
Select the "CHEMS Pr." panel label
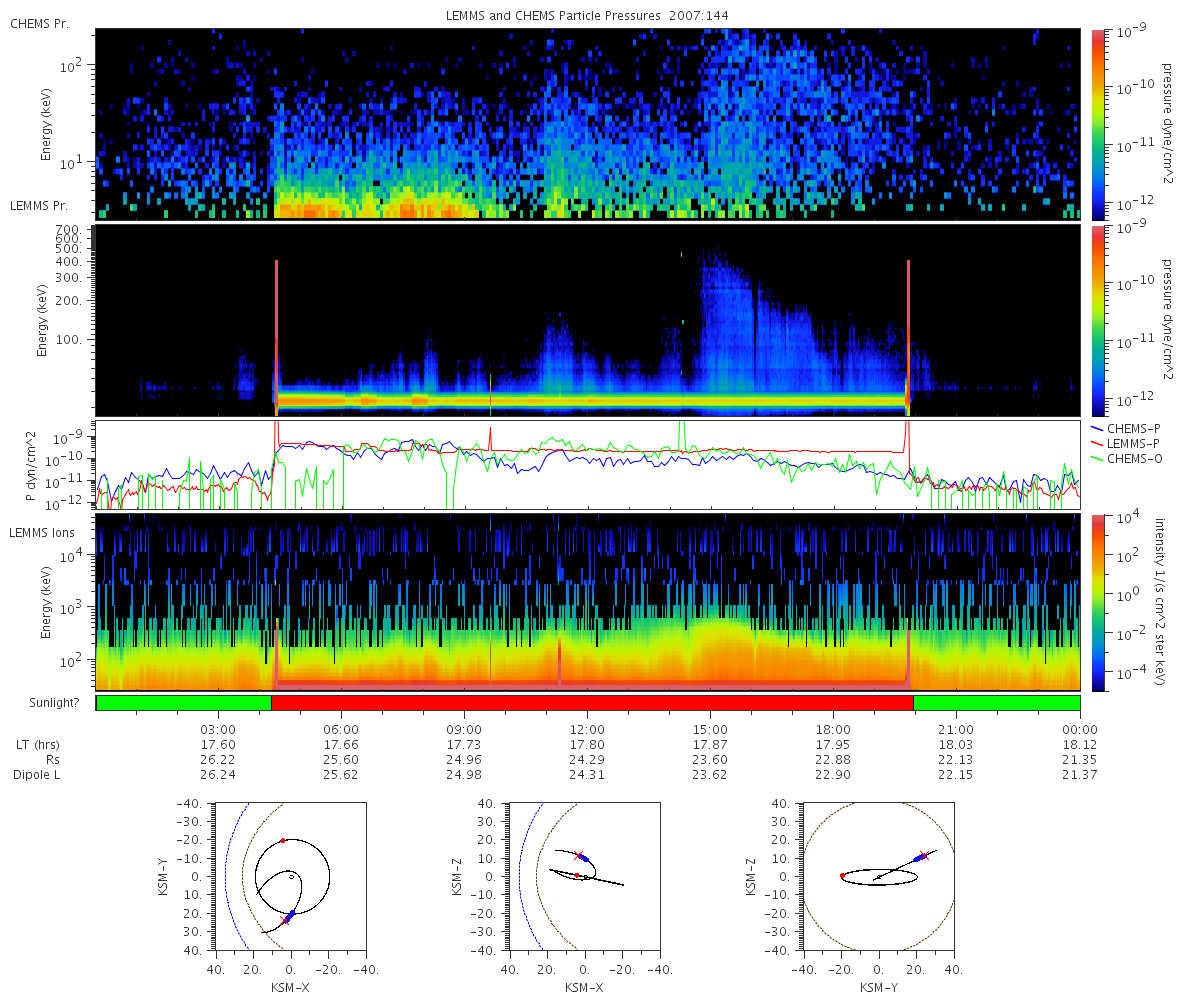pos(39,23)
